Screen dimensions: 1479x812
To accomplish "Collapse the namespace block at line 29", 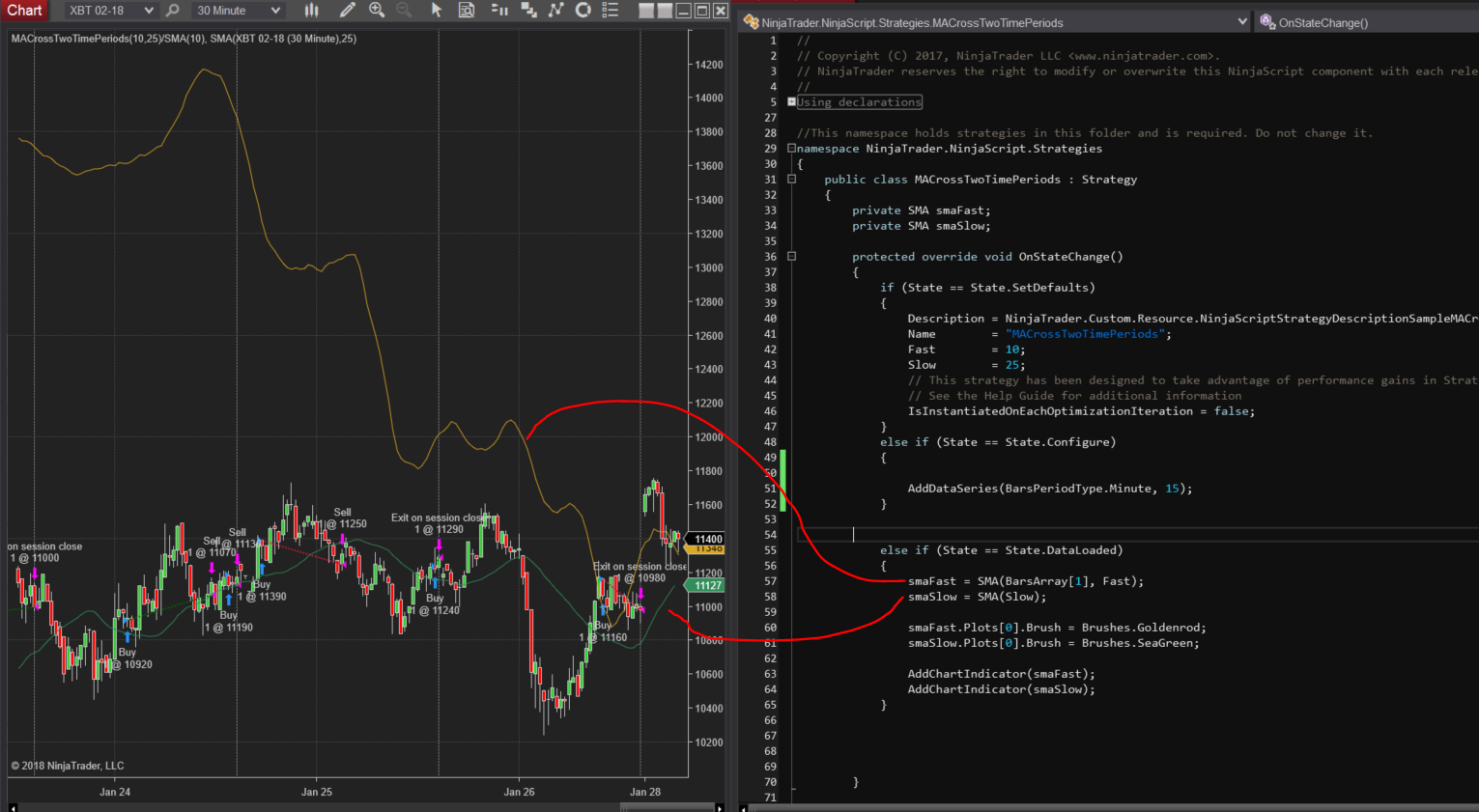I will pos(792,148).
